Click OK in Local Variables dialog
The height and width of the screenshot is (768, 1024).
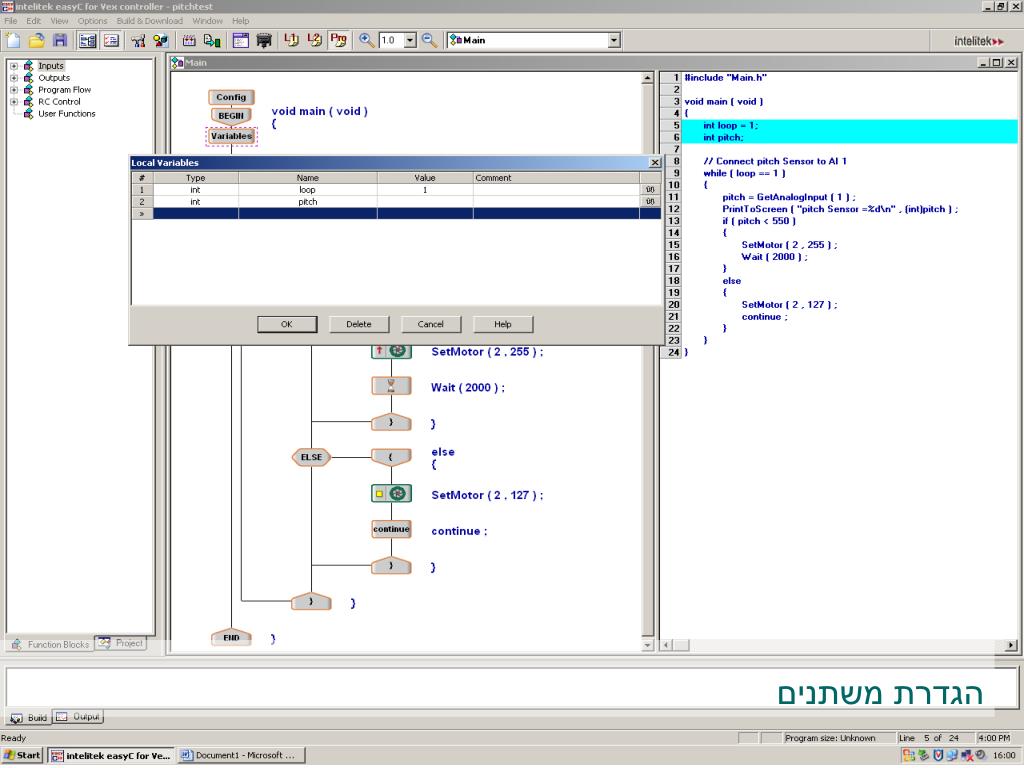(287, 324)
